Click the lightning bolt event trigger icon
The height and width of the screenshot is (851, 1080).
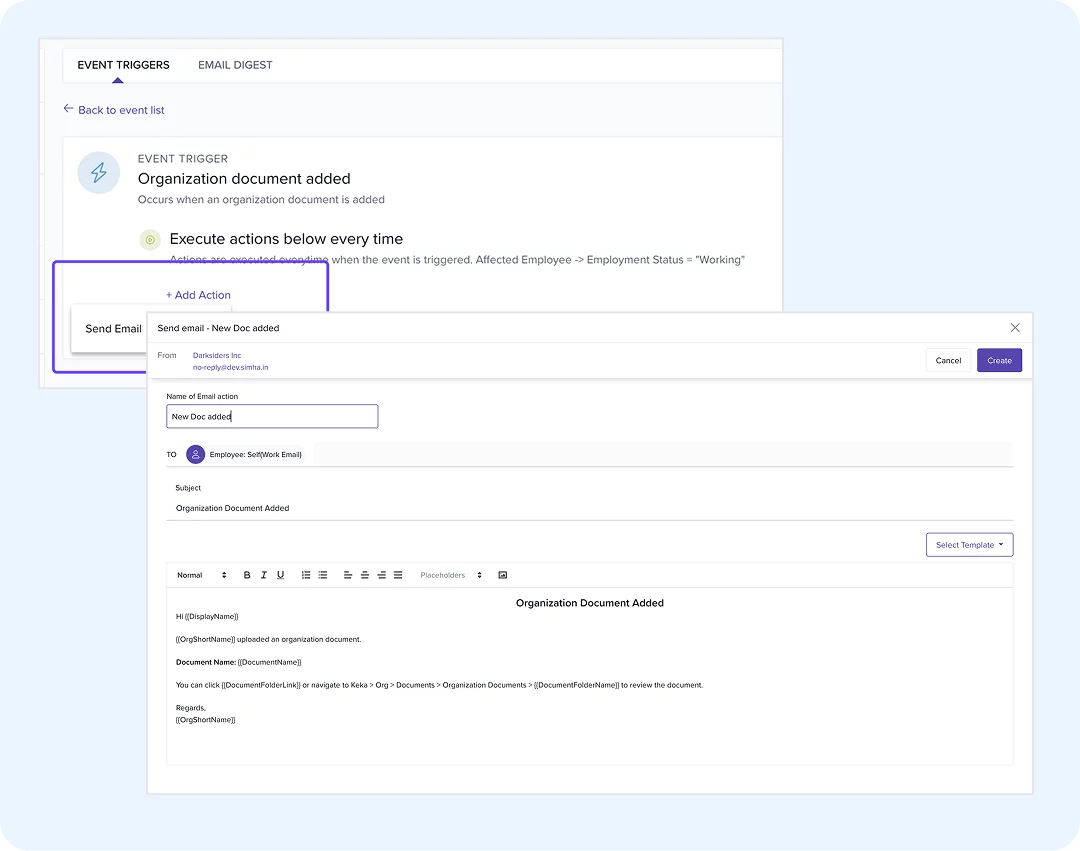(x=98, y=172)
